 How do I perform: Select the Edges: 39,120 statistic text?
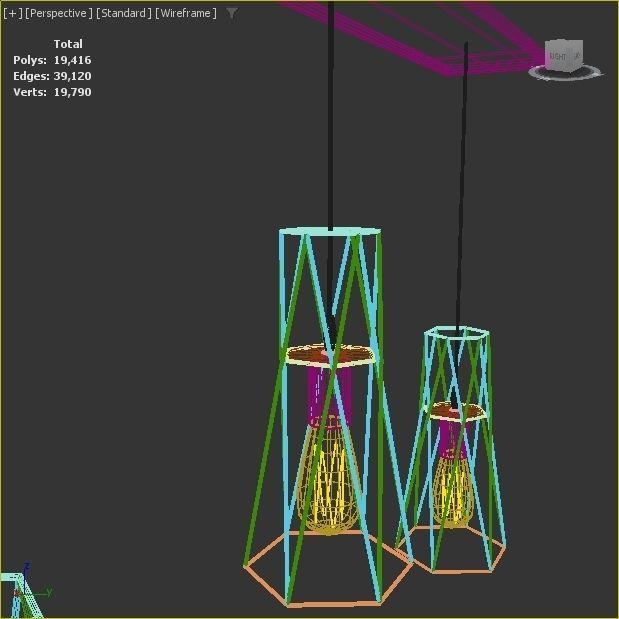click(x=52, y=76)
